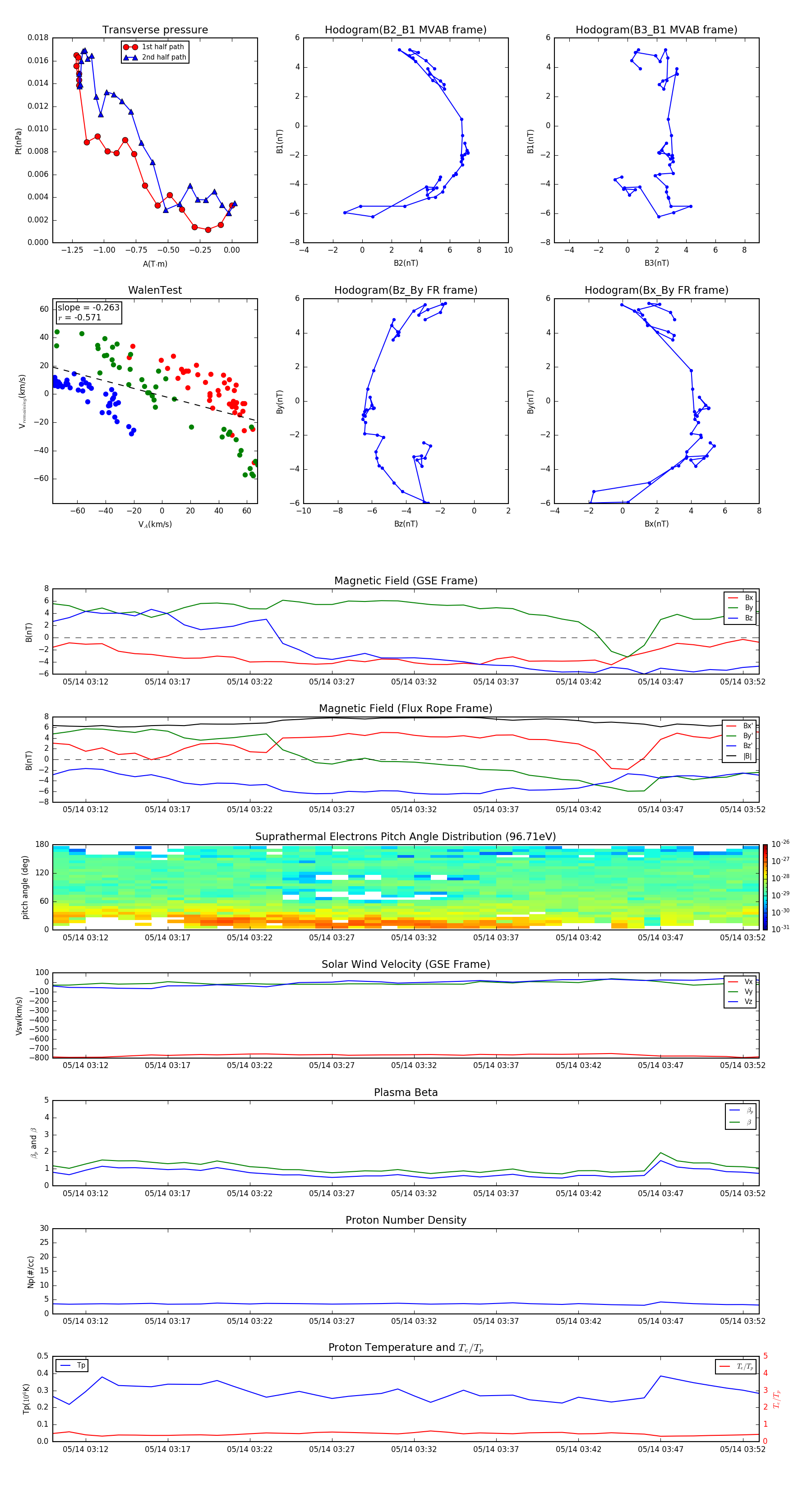Select "Bz'" in the Flux Rope legend
This screenshot has height=1489, width=812.
point(740,746)
